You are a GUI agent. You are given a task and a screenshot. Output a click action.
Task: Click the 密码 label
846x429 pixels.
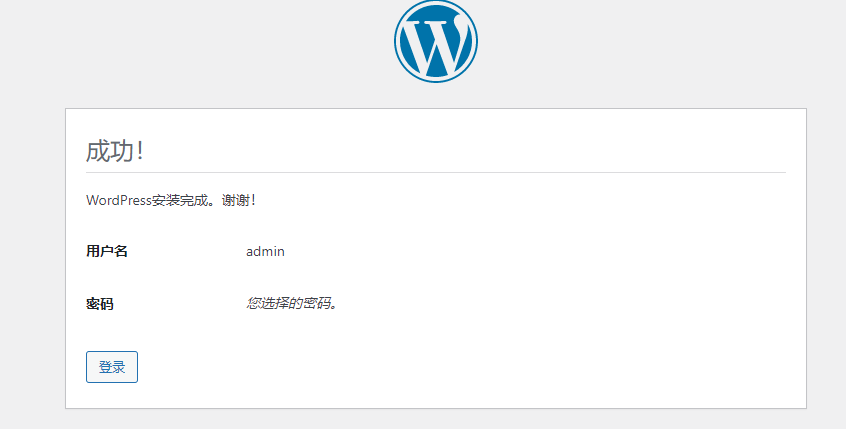tap(100, 303)
